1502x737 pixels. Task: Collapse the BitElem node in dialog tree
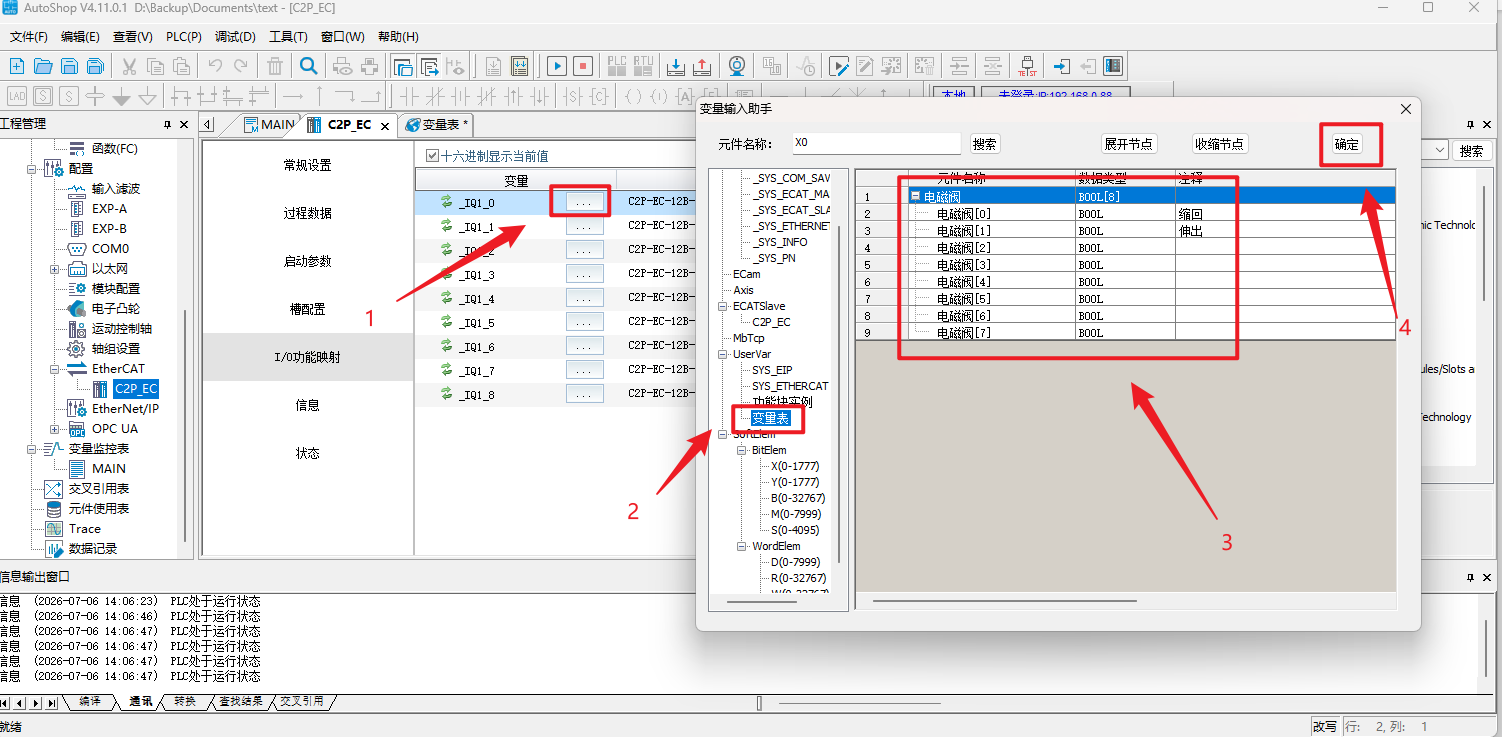741,450
